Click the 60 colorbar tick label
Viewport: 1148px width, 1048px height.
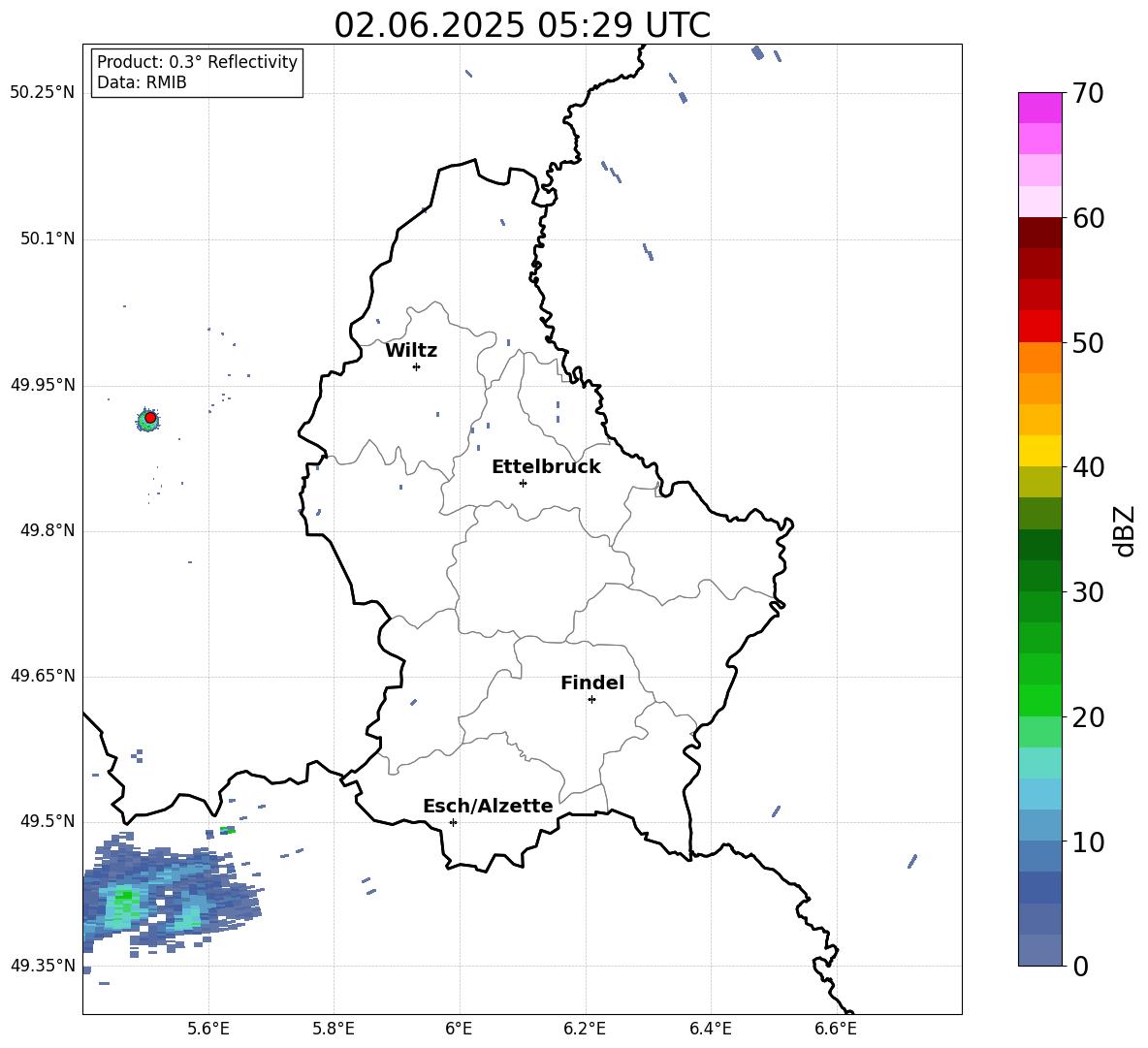pos(1088,218)
